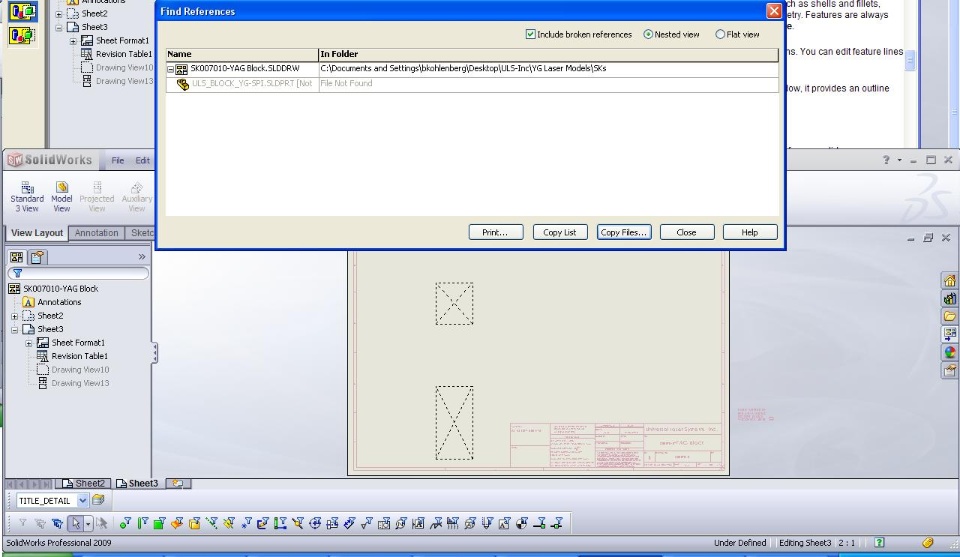
Task: Click the Under Defined status text
Action: point(740,543)
